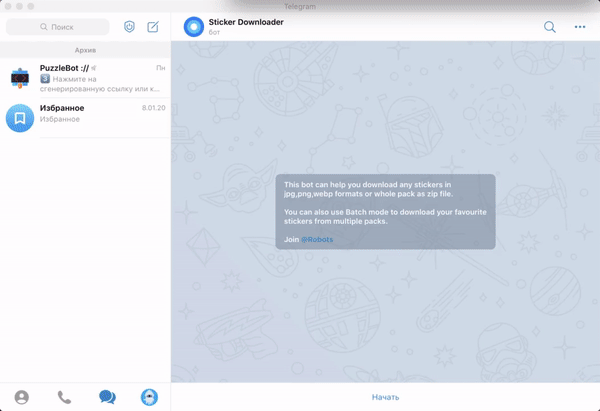Viewport: 600px width, 411px height.
Task: Search within the Sticker Downloader chat
Action: pyautogui.click(x=549, y=27)
